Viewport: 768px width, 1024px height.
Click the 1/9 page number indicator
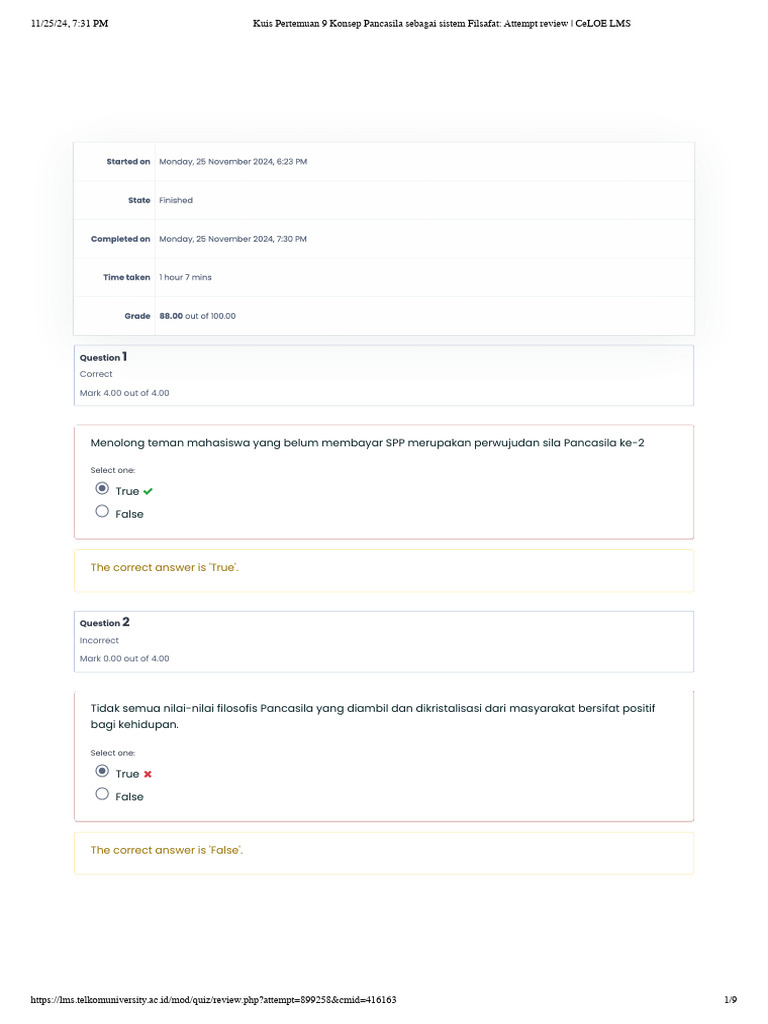(x=730, y=1000)
